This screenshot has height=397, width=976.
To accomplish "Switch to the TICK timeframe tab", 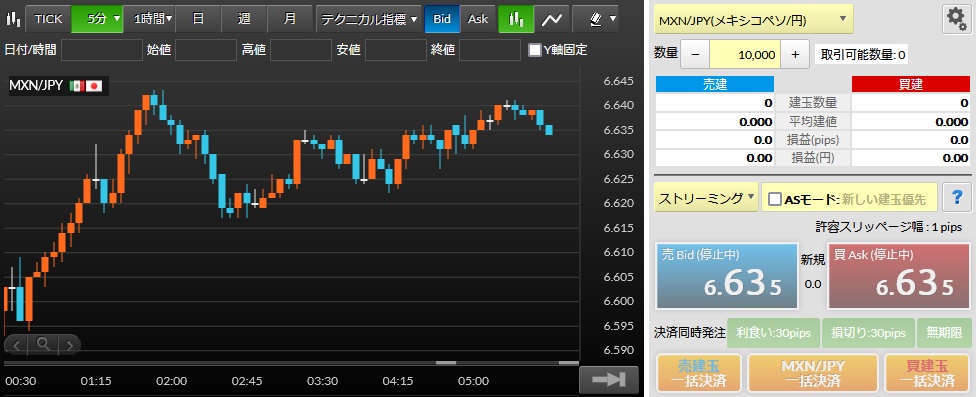I will coord(49,19).
